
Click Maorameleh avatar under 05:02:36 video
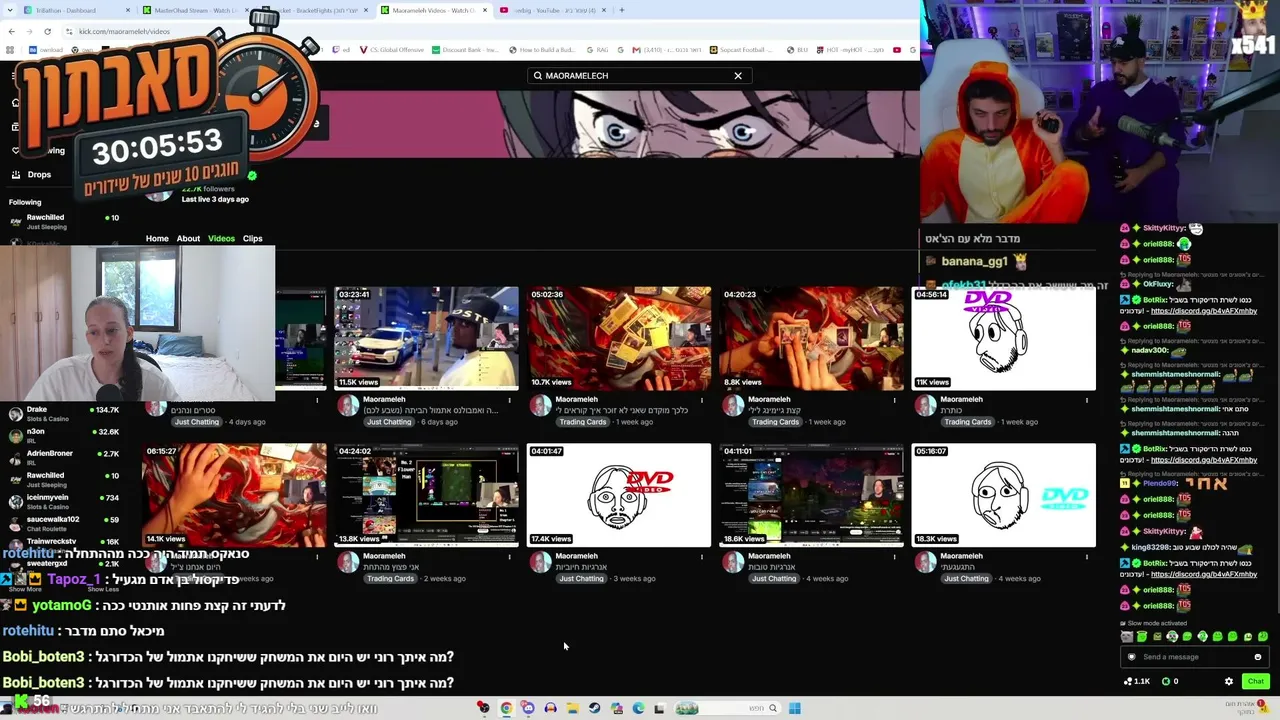tap(540, 405)
